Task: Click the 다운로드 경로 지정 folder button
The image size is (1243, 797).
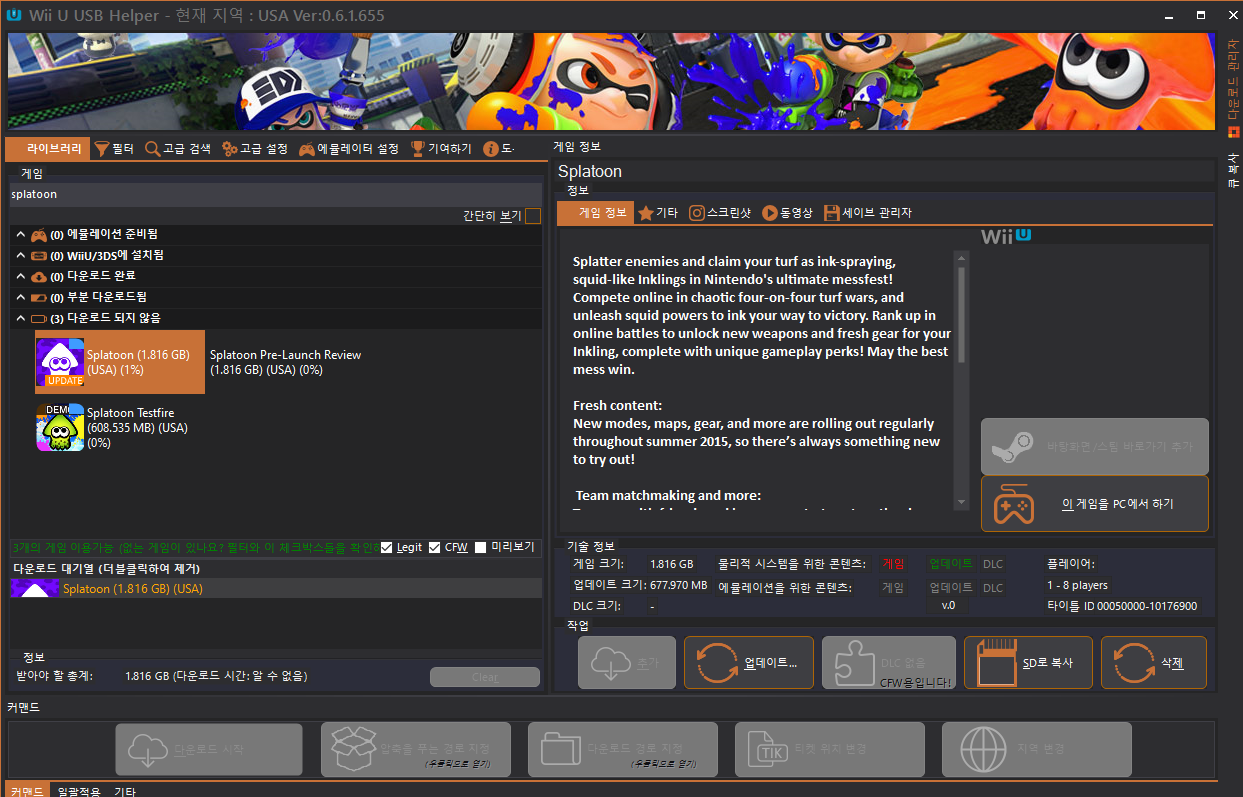Action: (x=623, y=749)
